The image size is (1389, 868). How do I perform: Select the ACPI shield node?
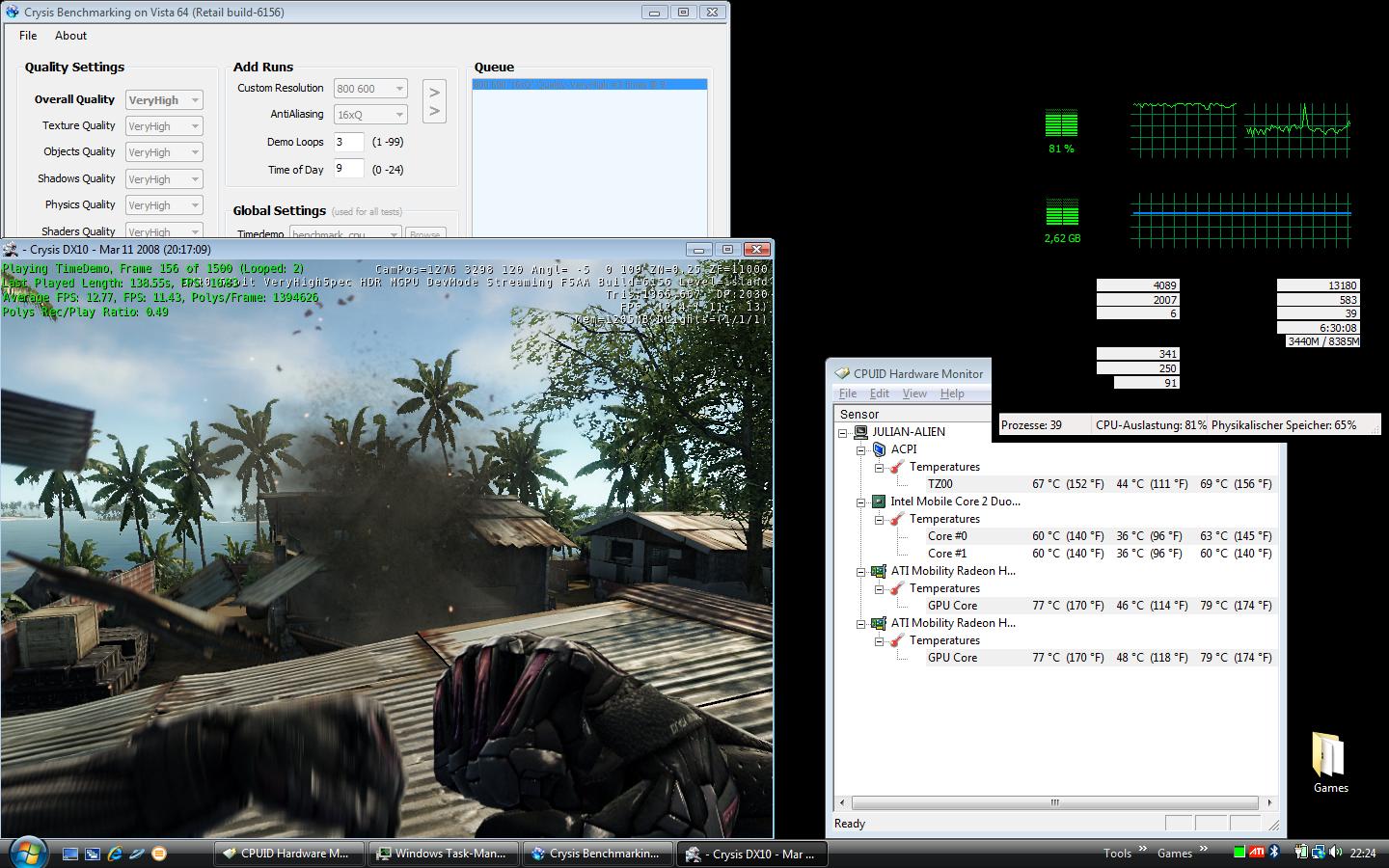(x=894, y=448)
